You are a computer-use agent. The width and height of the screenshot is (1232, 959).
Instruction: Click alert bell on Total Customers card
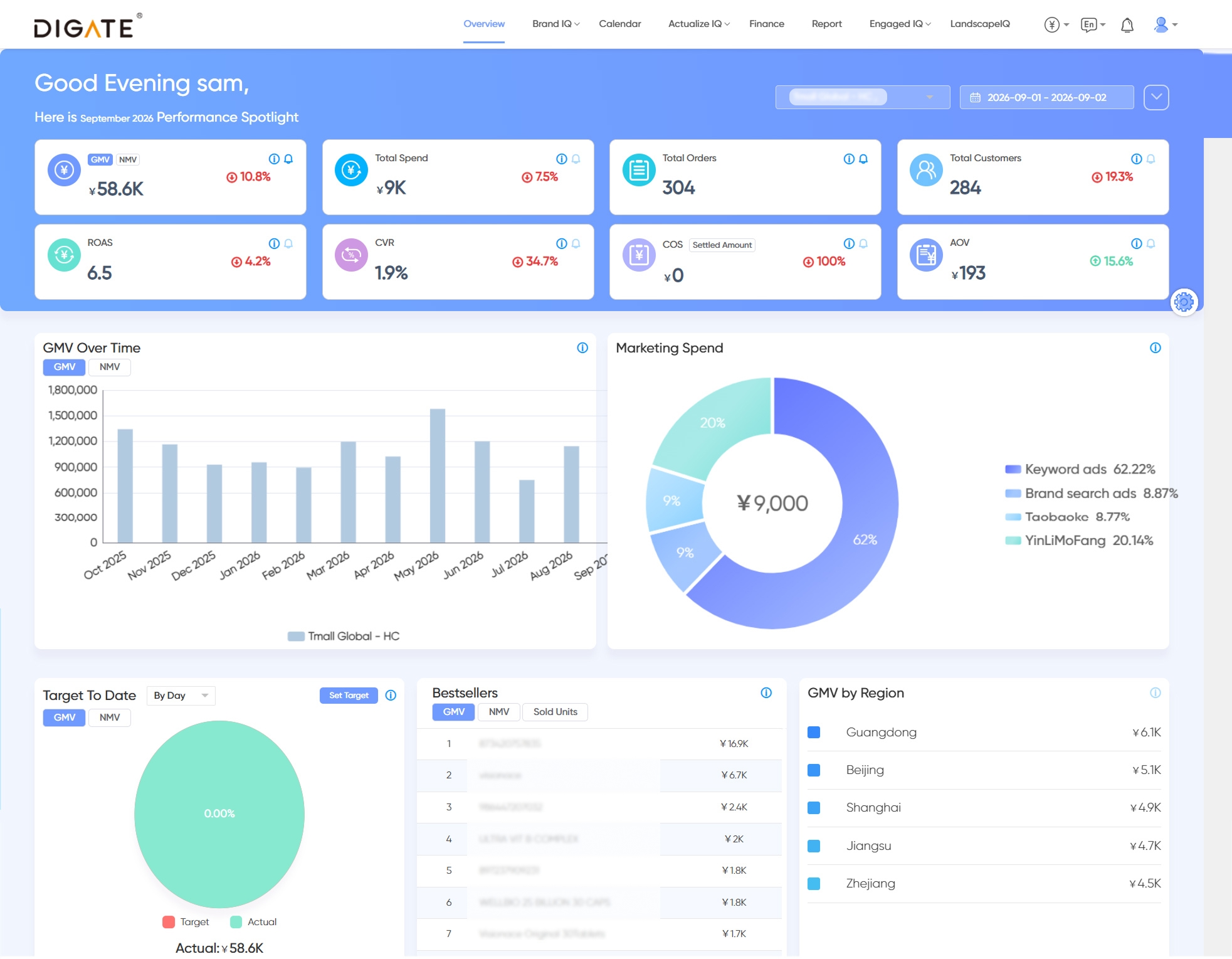click(x=1150, y=159)
